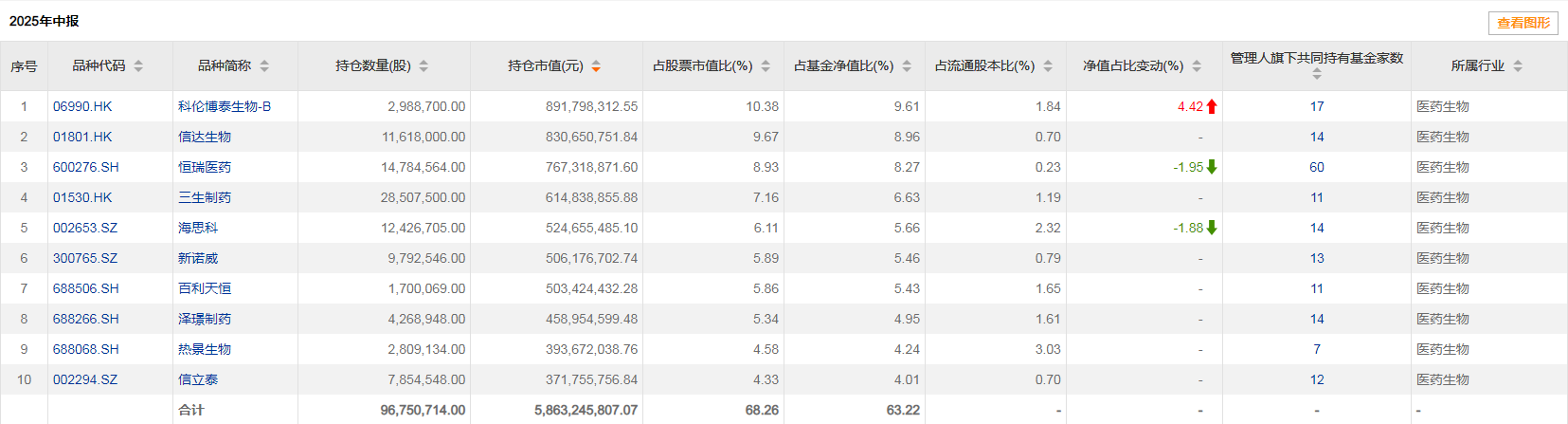Viewport: 1568px width, 424px height.
Task: Open 恒瑞医药 stock link
Action: [205, 167]
